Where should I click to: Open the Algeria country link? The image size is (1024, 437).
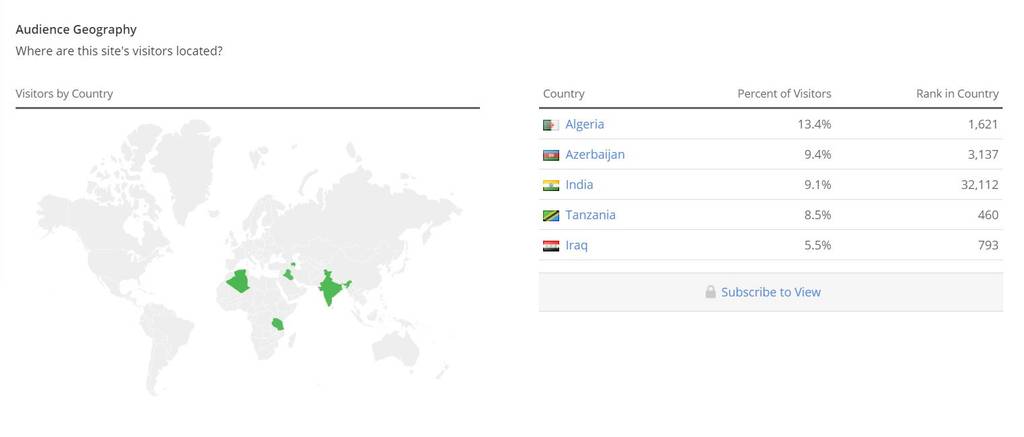tap(584, 124)
